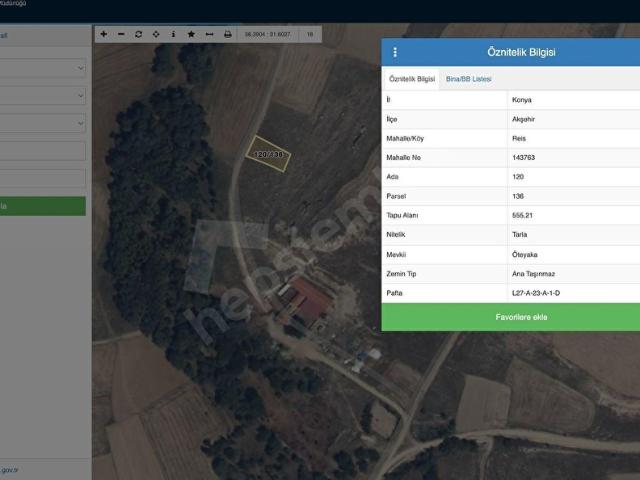Viewport: 640px width, 480px height.
Task: Expand the third dropdown in left panel
Action: click(42, 123)
